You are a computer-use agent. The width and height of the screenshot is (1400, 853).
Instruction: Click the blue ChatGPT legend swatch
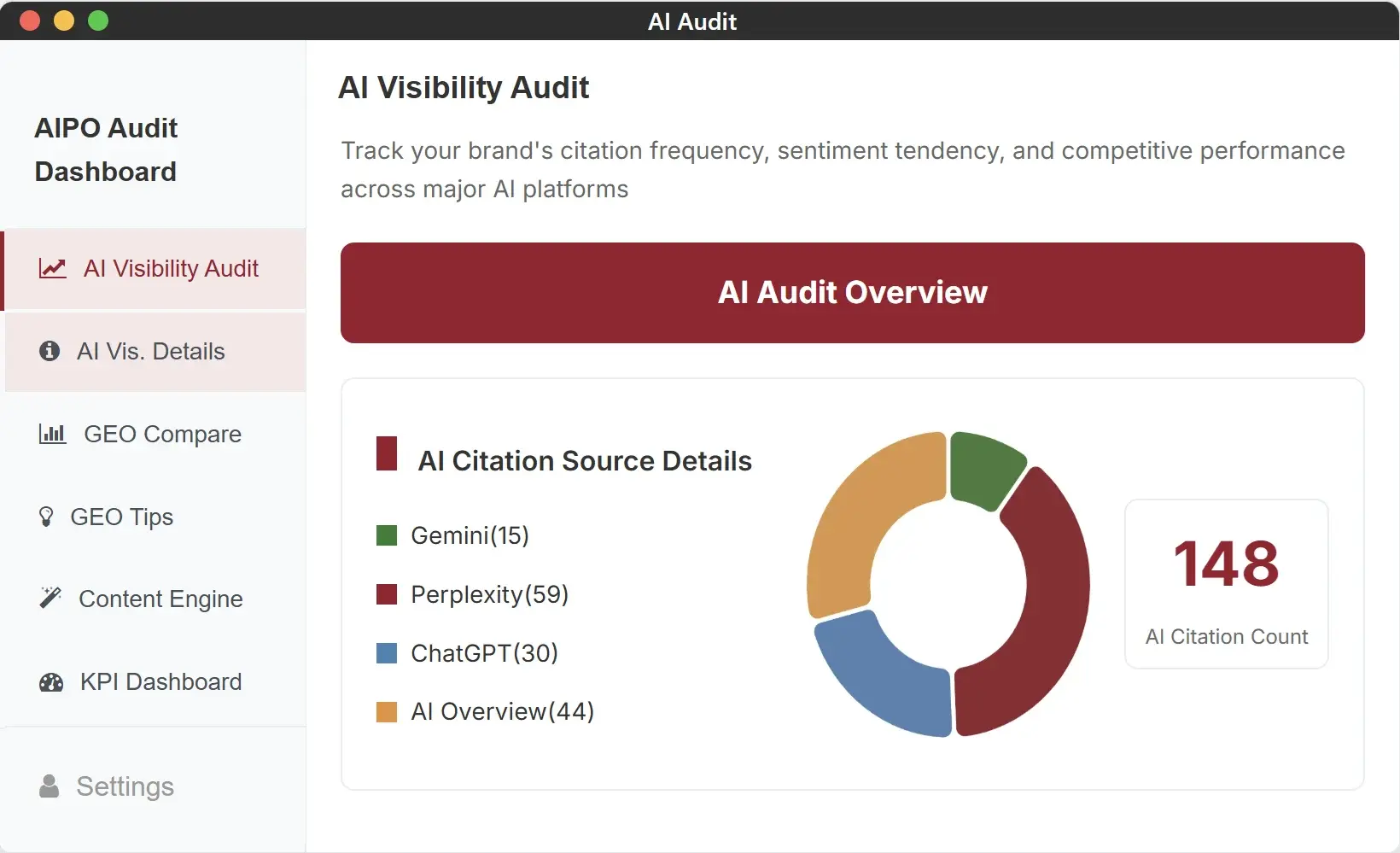point(387,653)
